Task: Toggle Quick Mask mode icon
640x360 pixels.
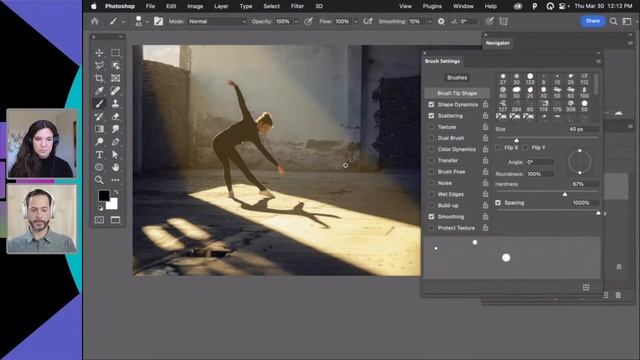Action: coord(99,220)
